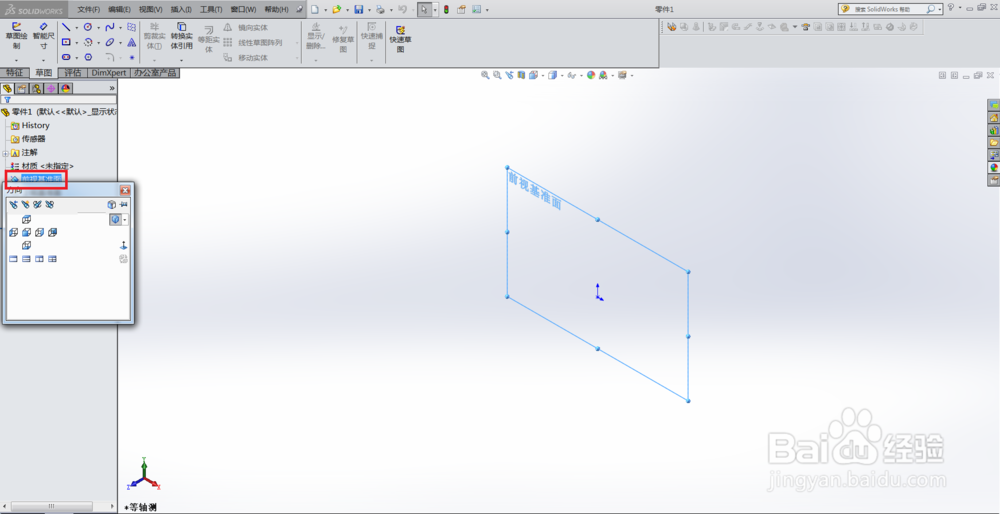Image resolution: width=1000 pixels, height=514 pixels.
Task: Select the straight Slot sketch tool
Action: coord(66,57)
